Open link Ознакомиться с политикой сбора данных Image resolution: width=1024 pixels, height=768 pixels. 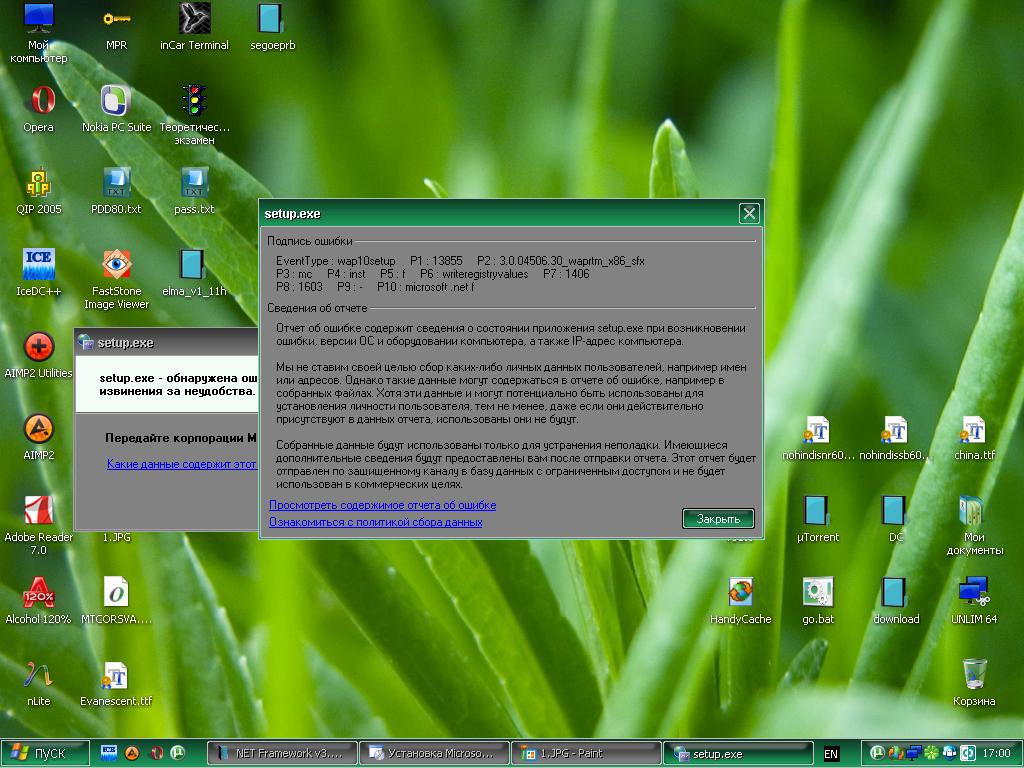tap(375, 522)
